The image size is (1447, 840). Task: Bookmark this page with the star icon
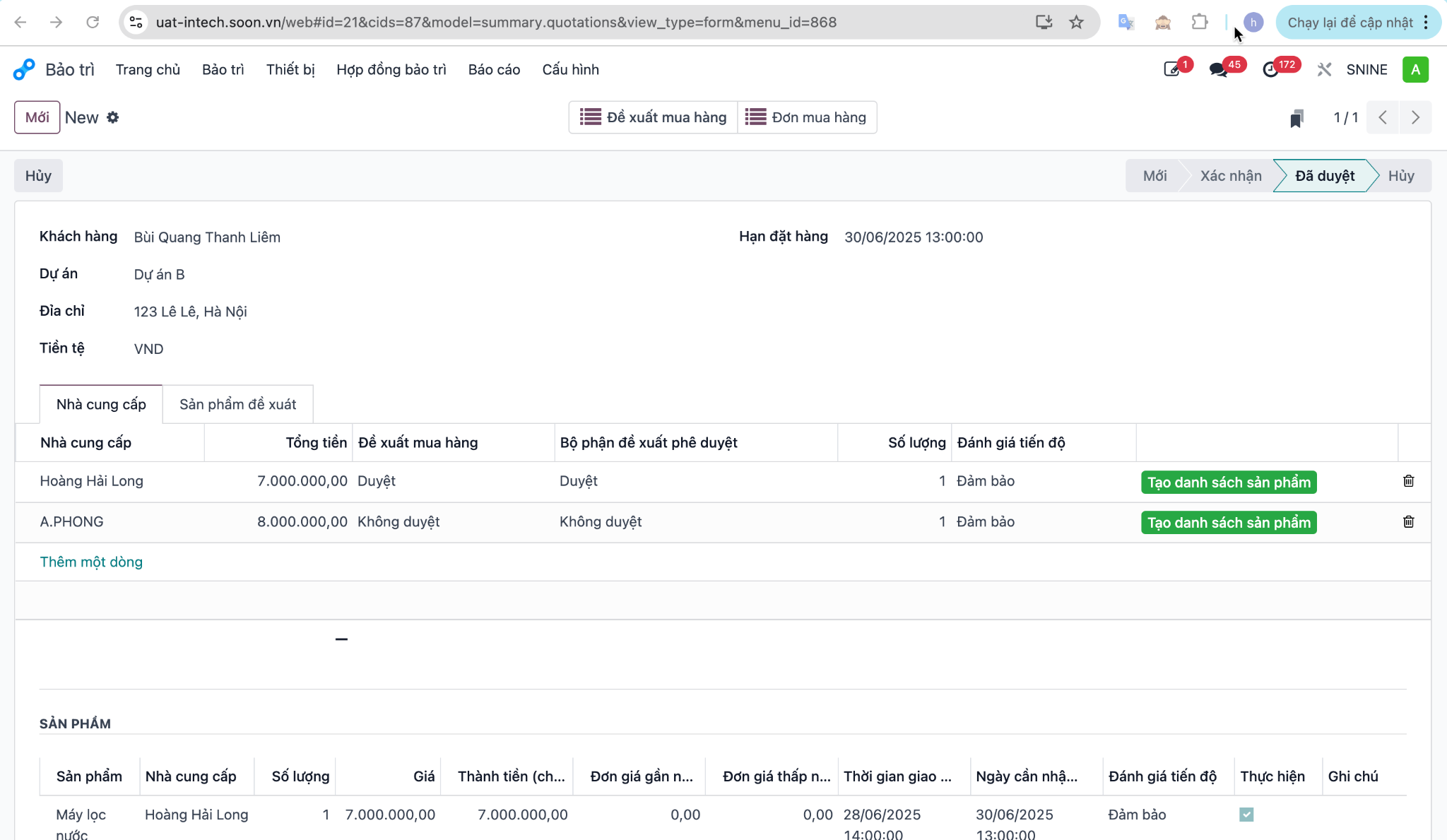(1076, 22)
